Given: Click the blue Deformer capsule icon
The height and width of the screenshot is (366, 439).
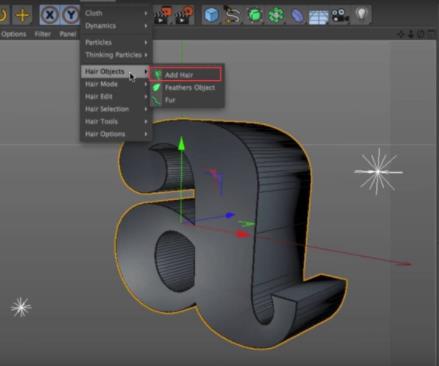Looking at the screenshot, I should pos(297,16).
